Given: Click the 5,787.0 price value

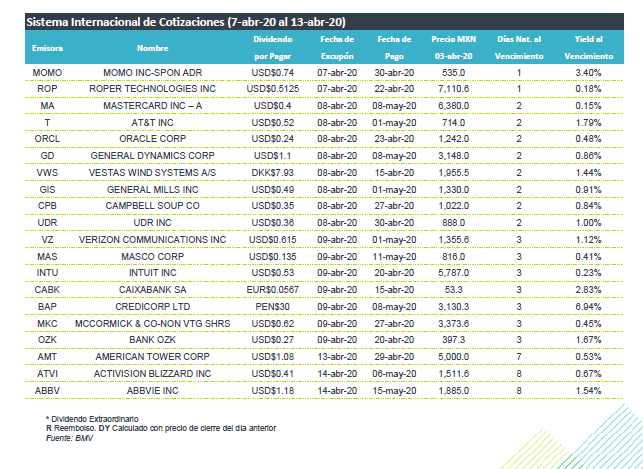Looking at the screenshot, I should coord(454,273).
